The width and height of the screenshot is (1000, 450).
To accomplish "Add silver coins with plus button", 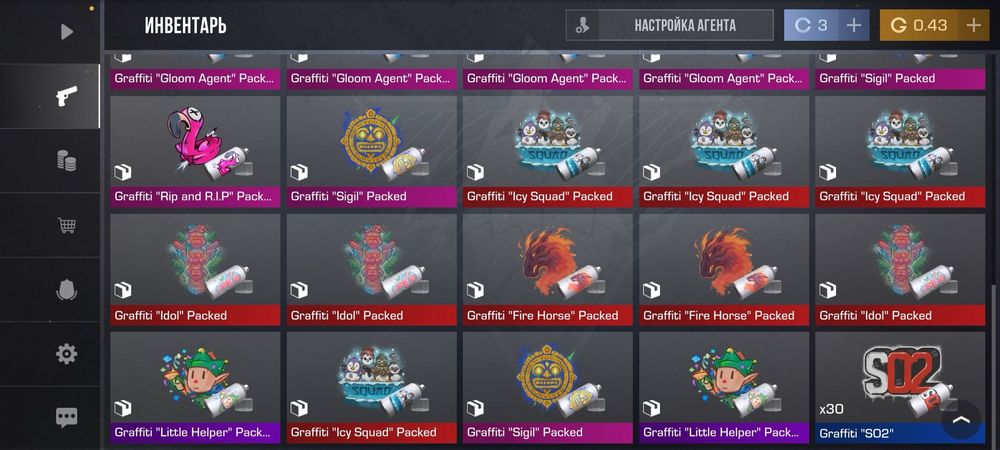I will 853,25.
